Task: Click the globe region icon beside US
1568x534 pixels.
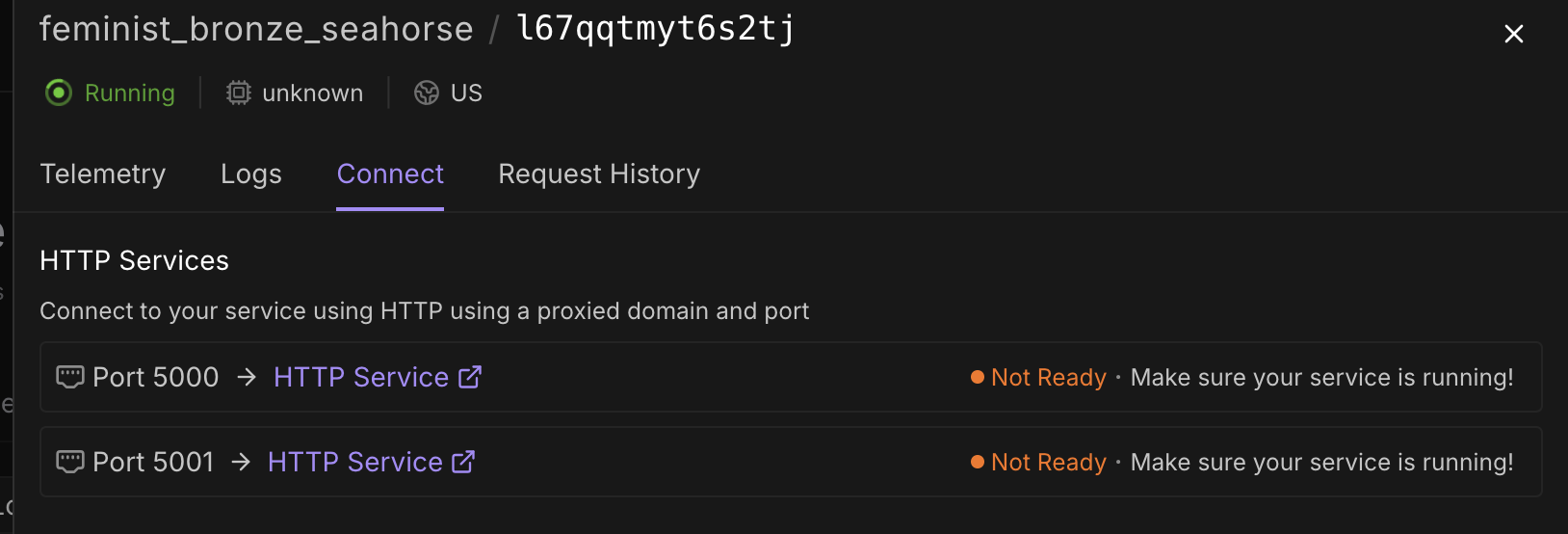Action: (427, 93)
